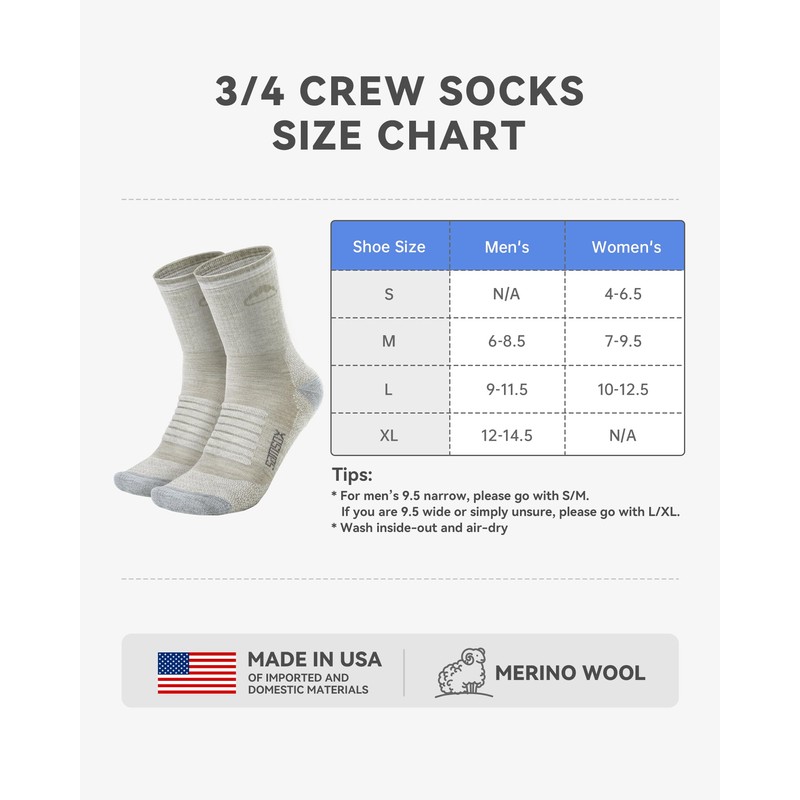Select the women's 4-6.5 size cell
The height and width of the screenshot is (800, 800).
pos(626,294)
